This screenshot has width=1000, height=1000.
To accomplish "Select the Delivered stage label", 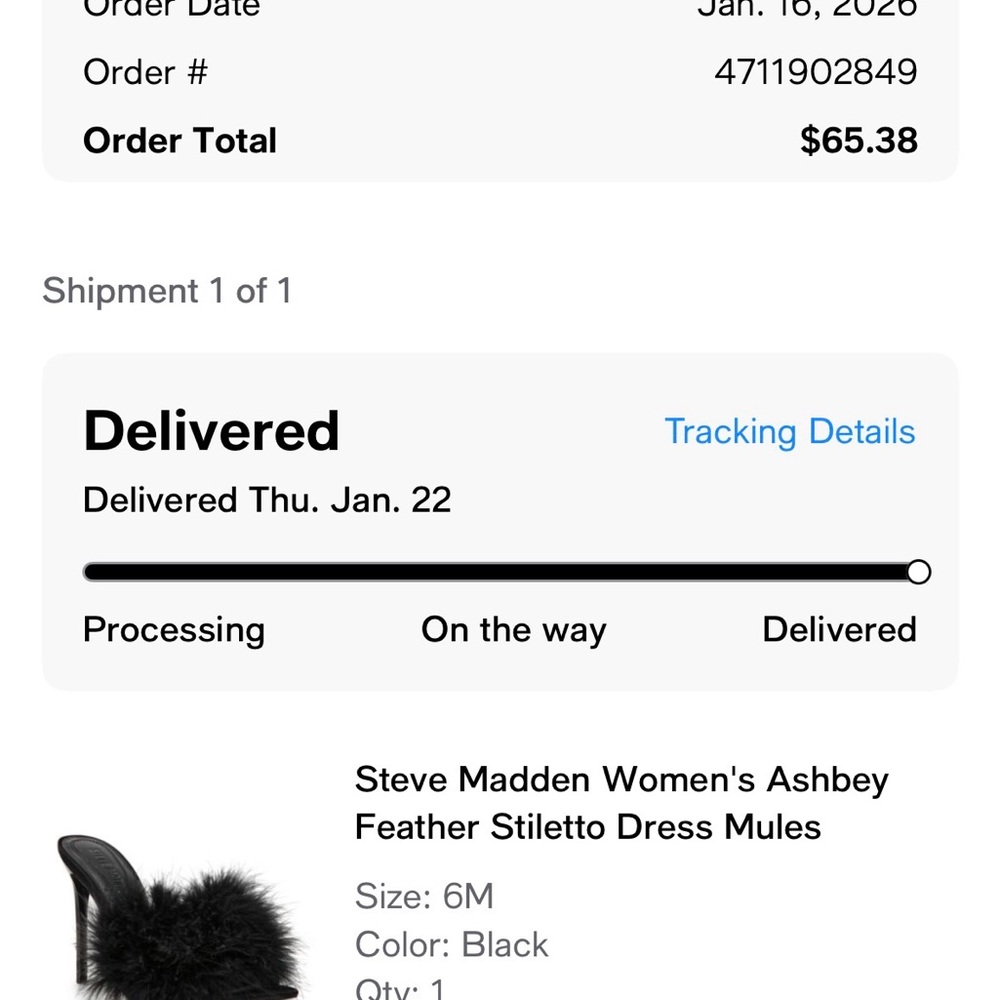I will (x=840, y=630).
